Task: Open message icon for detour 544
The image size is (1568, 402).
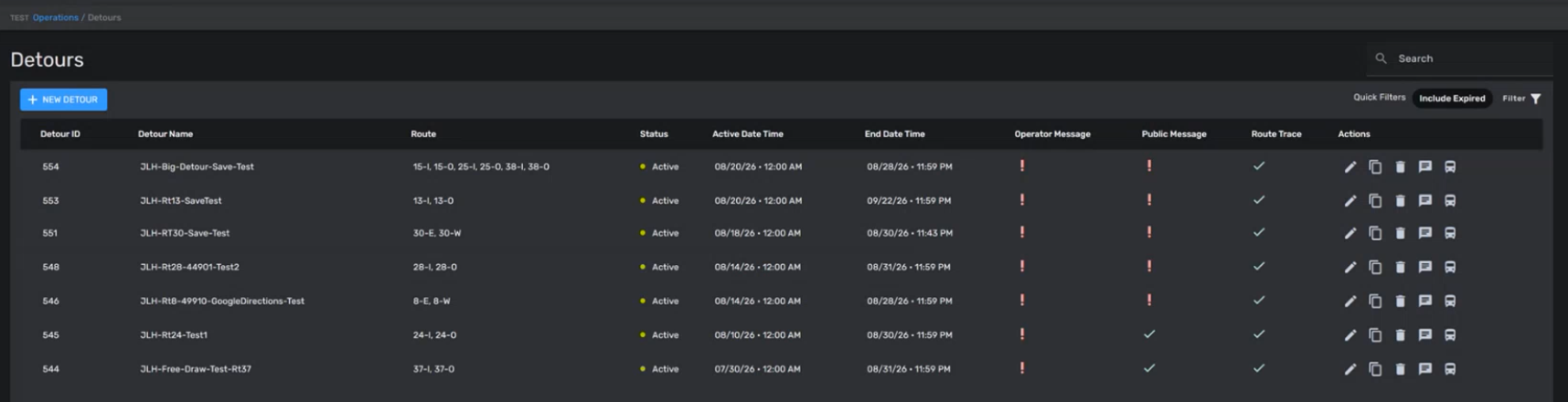Action: (1424, 369)
